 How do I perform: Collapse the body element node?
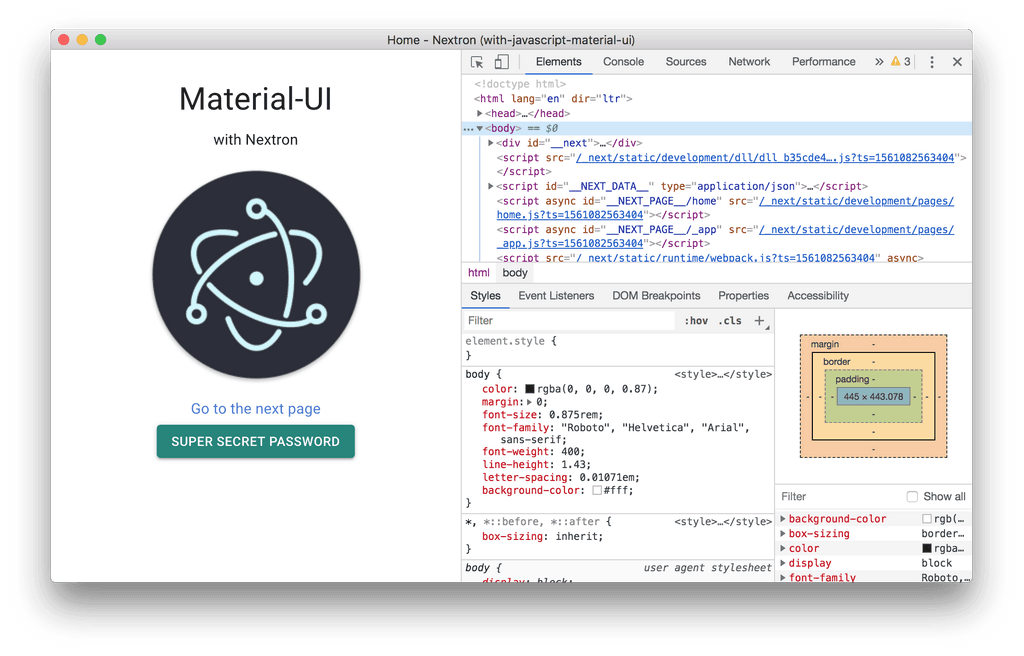coord(480,128)
